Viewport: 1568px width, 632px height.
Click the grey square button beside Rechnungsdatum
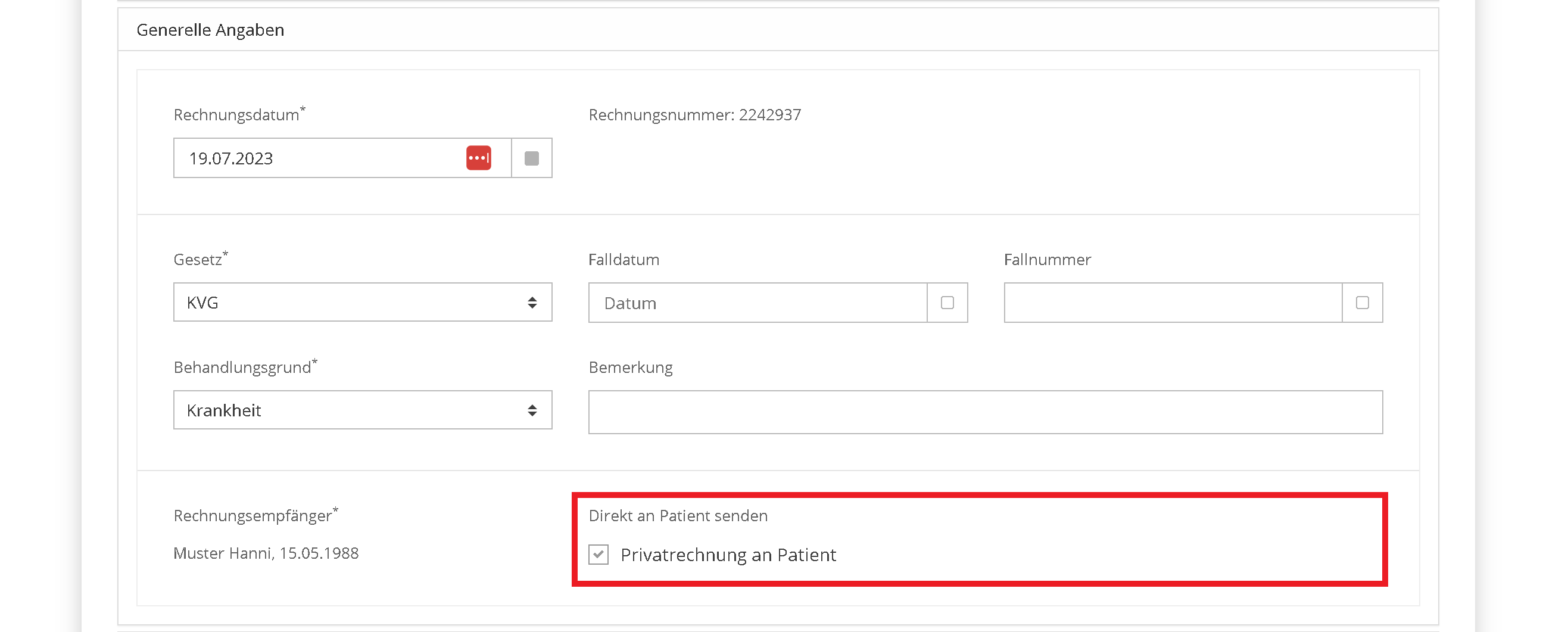(x=531, y=158)
